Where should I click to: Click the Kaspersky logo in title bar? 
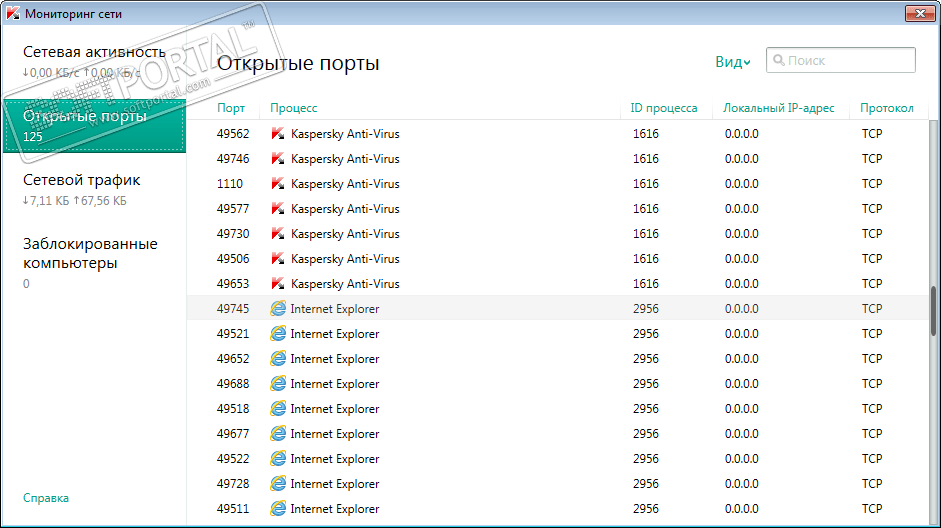pos(13,13)
